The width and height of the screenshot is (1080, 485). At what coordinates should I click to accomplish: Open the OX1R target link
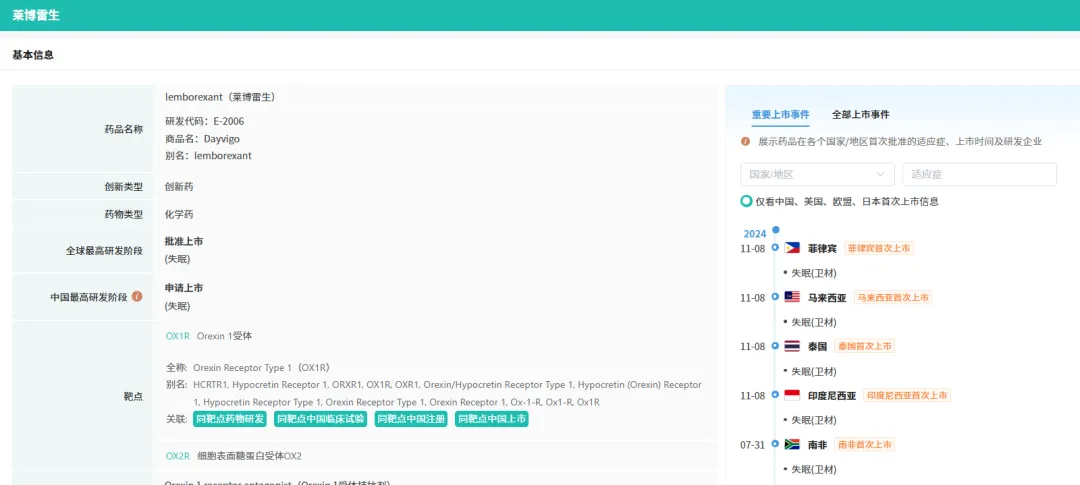coord(177,336)
